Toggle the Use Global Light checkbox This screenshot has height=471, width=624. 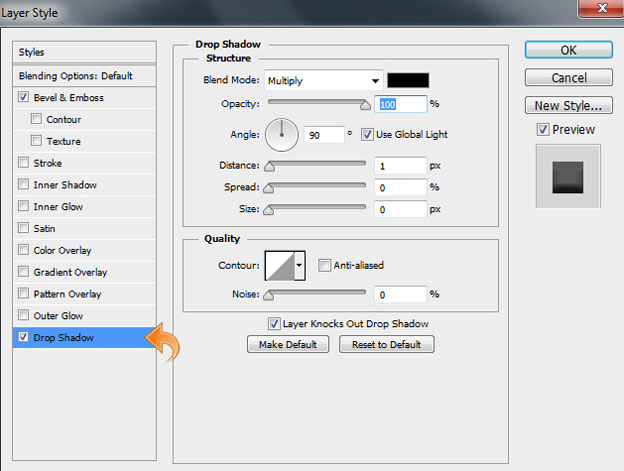tap(367, 133)
